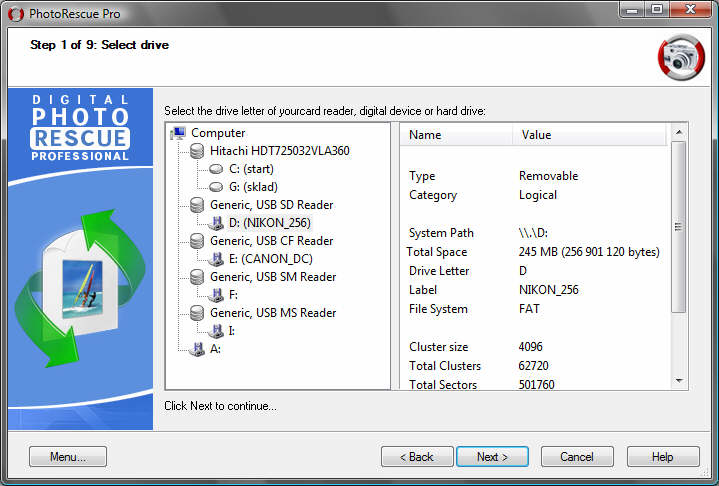Viewport: 719px width, 486px height.
Task: Click the camera lifebuoy icon in the header
Action: [x=681, y=58]
